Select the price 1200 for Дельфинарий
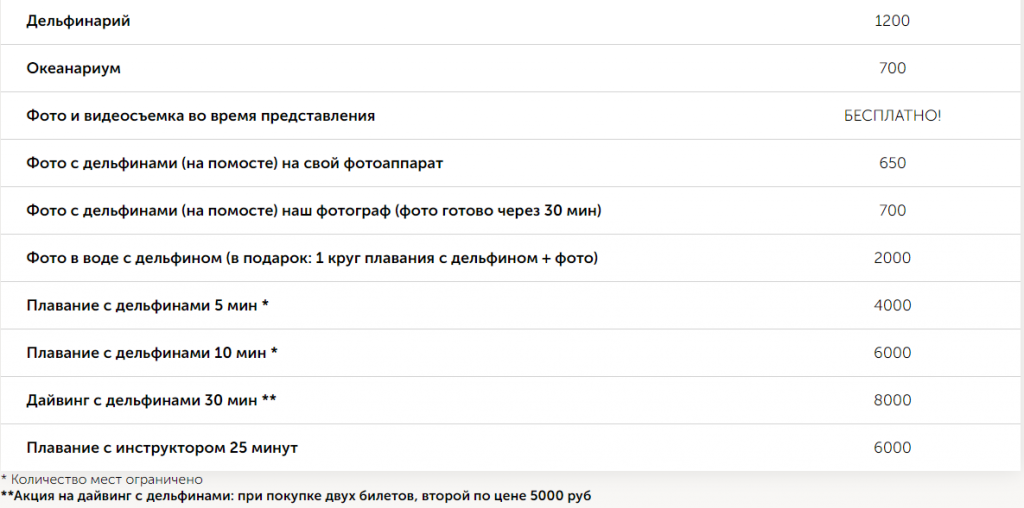The image size is (1024, 508). (x=891, y=21)
